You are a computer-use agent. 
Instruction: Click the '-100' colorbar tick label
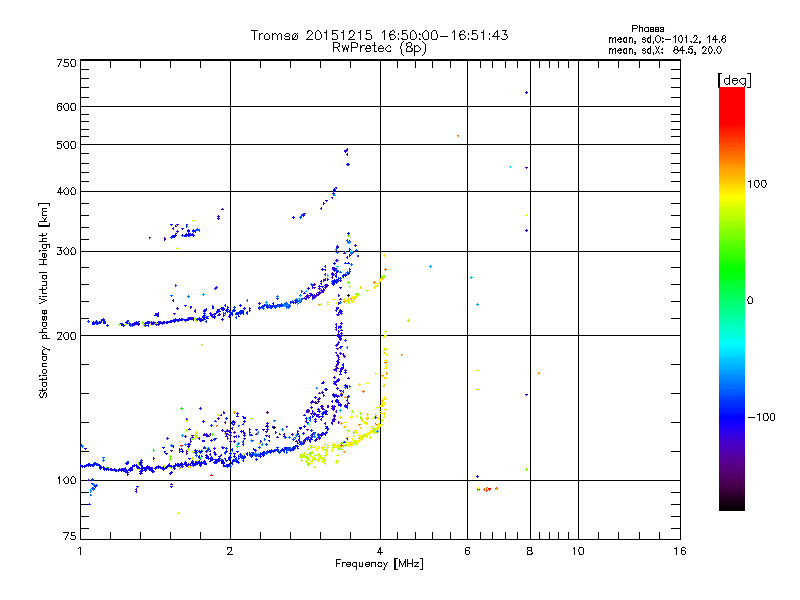pos(761,417)
